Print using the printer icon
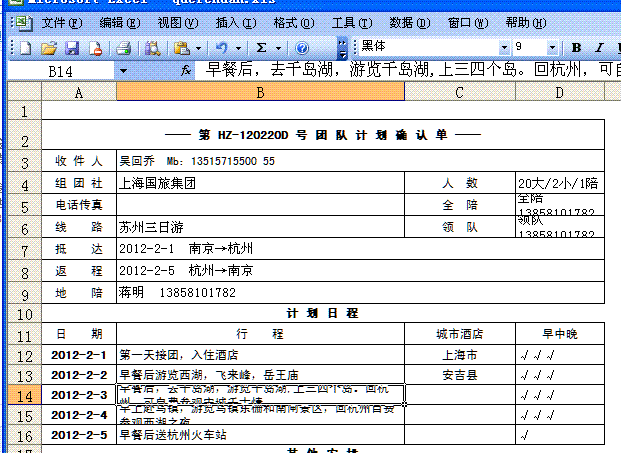 (x=124, y=48)
